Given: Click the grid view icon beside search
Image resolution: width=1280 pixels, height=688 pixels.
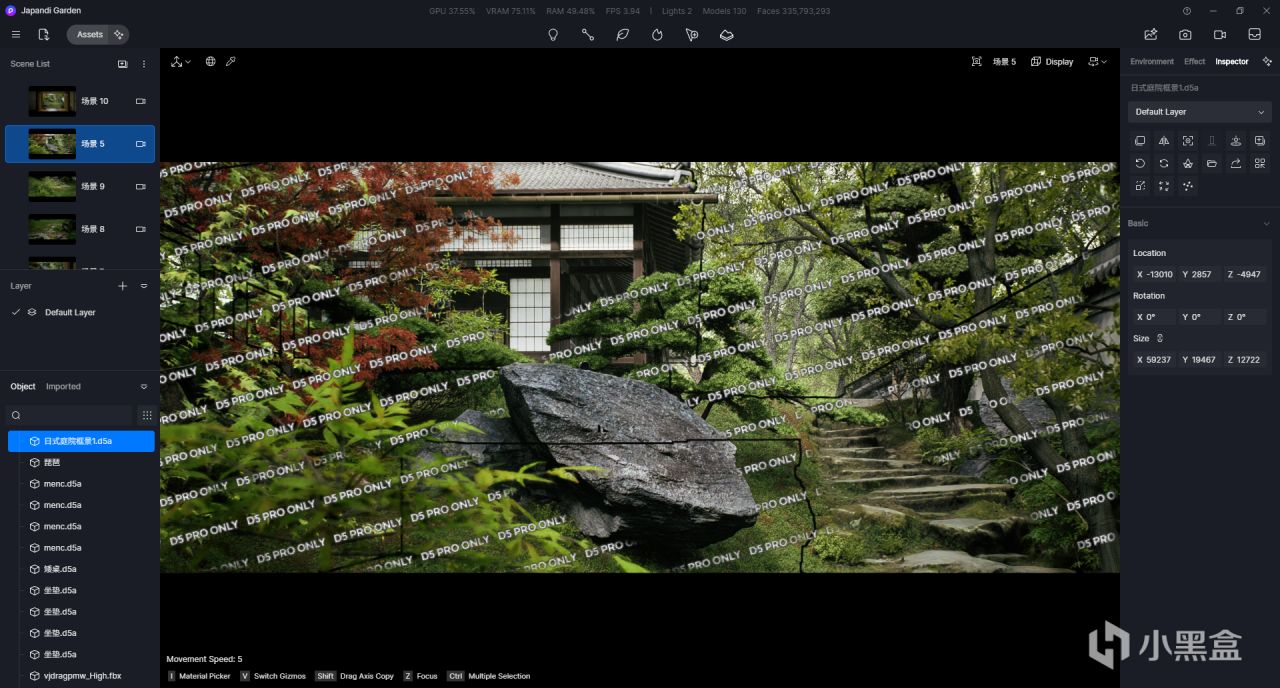Looking at the screenshot, I should pos(147,415).
